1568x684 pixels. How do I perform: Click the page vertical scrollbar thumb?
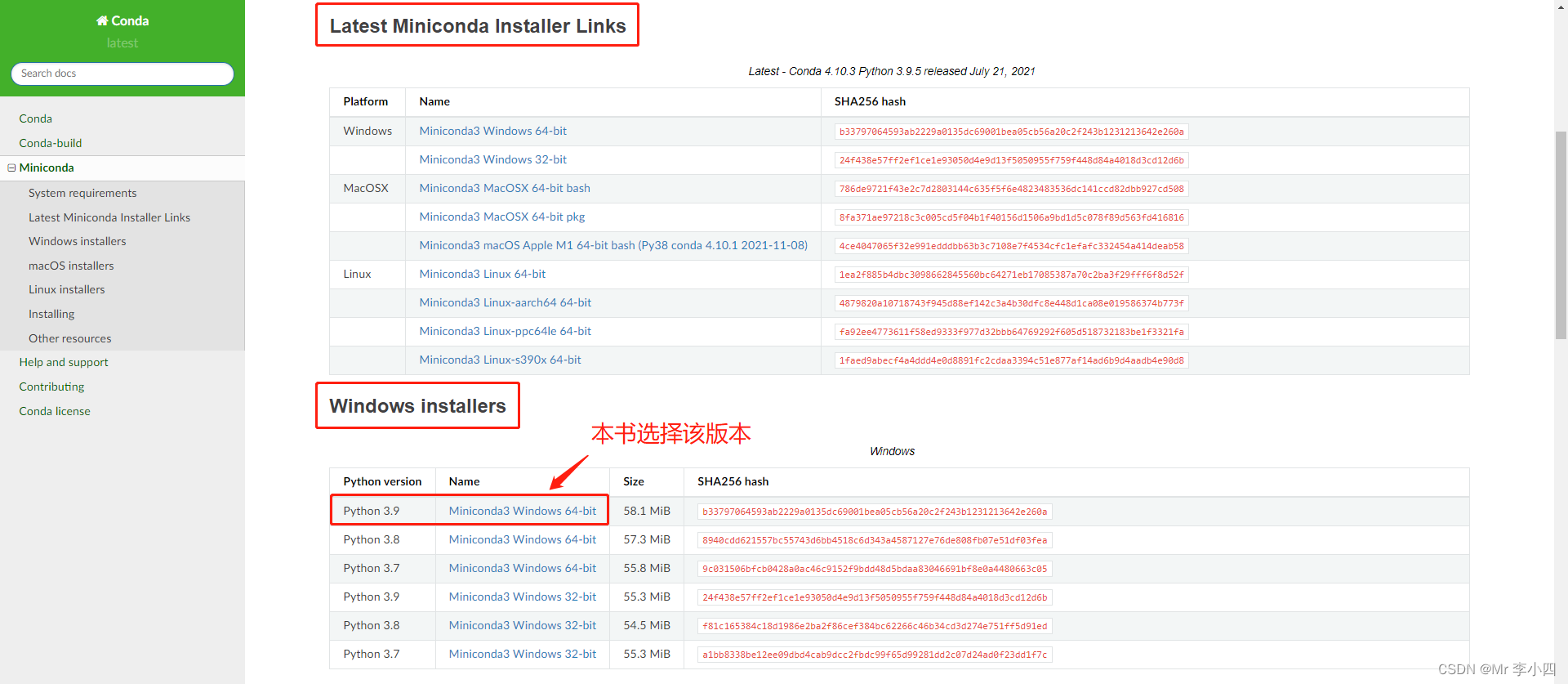(1561, 235)
